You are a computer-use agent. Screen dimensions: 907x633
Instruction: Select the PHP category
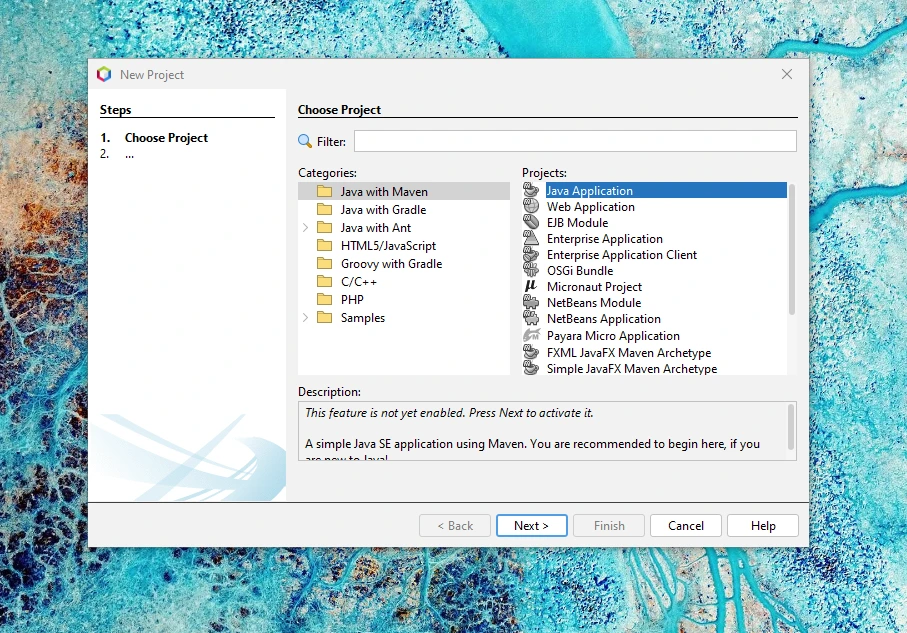pyautogui.click(x=404, y=299)
